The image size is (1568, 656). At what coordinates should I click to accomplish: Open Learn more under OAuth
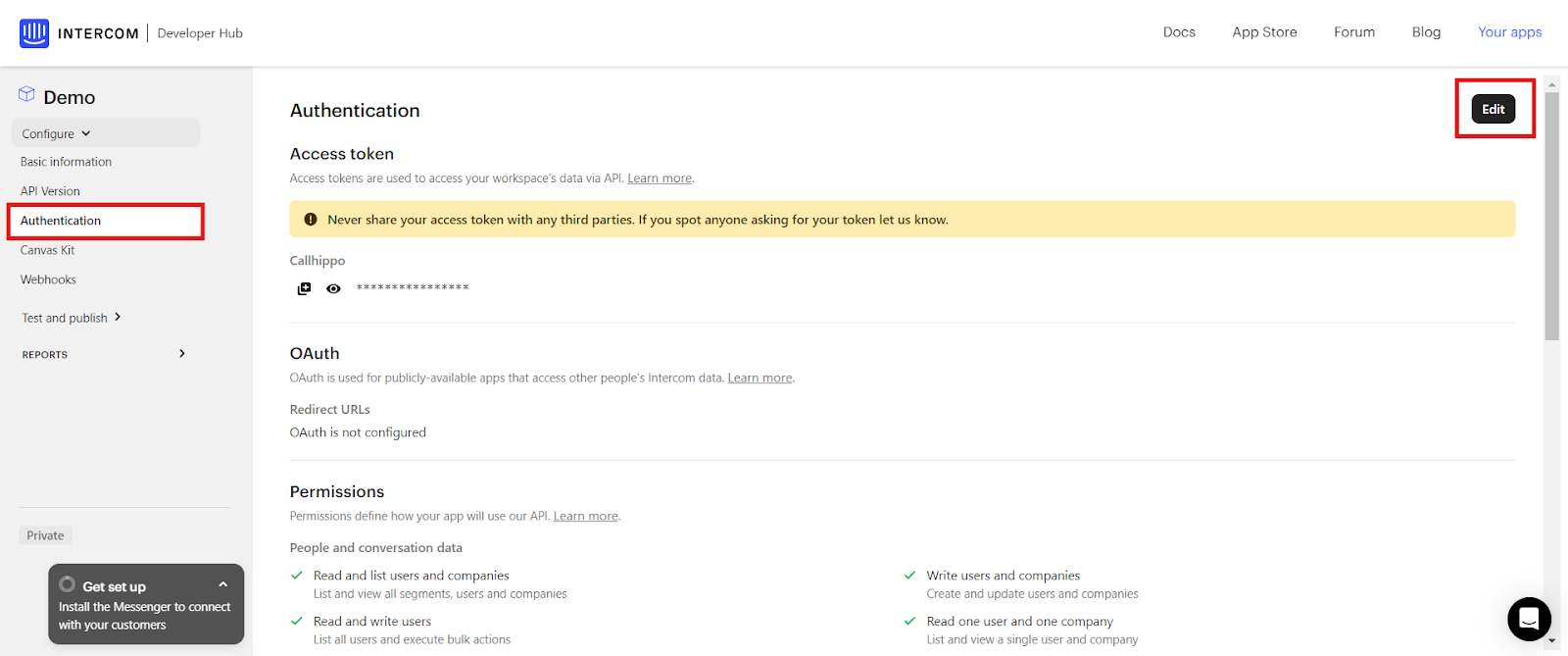759,378
